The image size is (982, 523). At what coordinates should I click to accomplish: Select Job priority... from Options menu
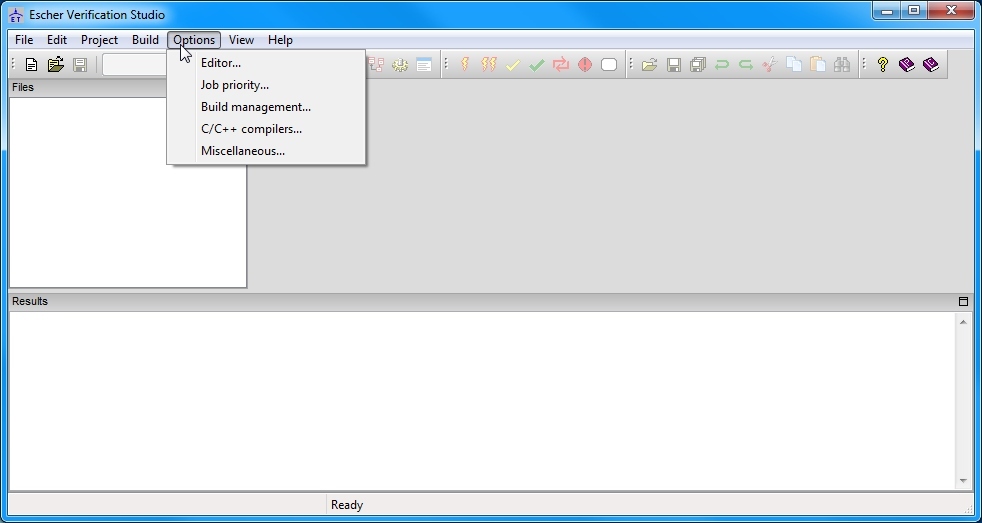[x=235, y=85]
